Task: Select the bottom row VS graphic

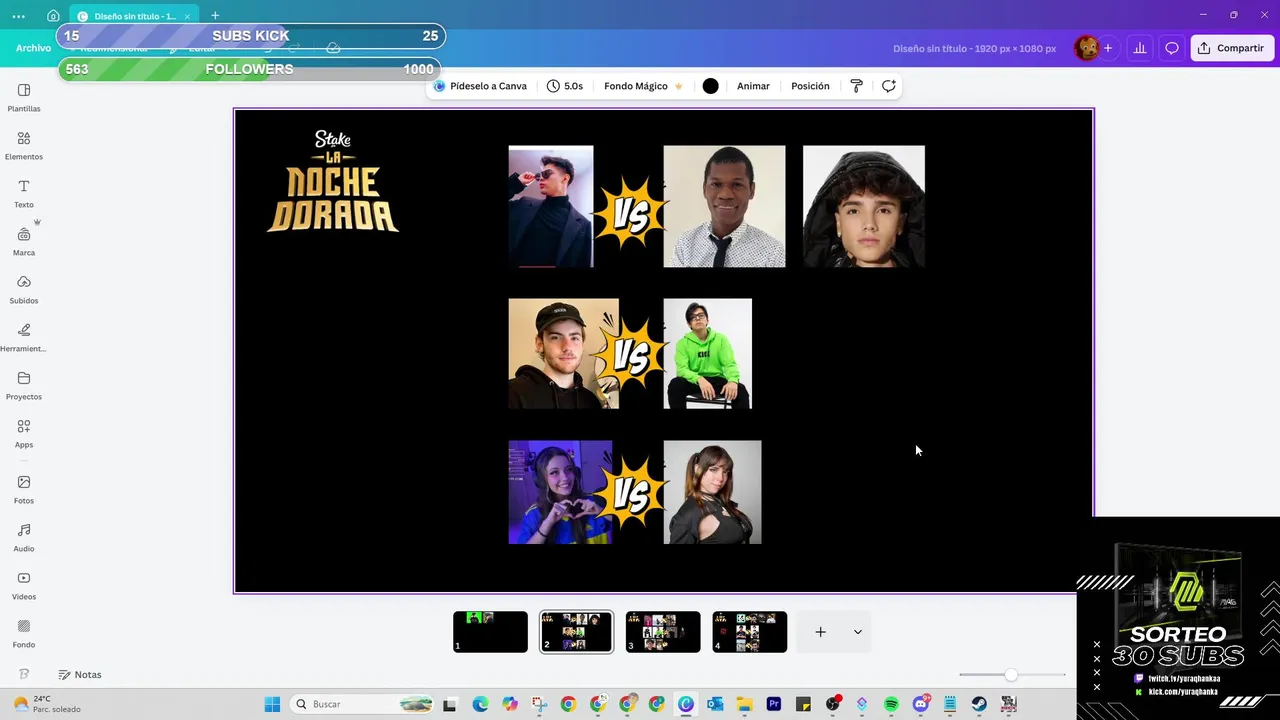Action: tap(629, 495)
